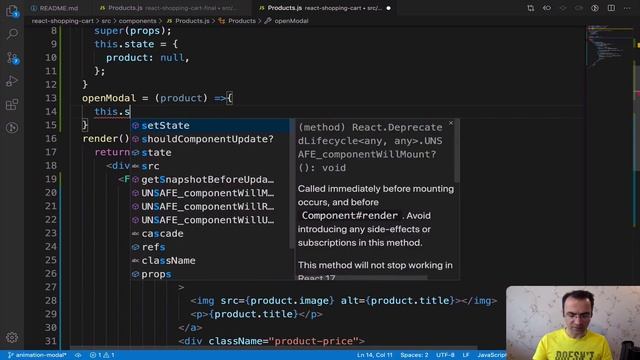Click the next change arrow icon
The width and height of the screenshot is (640, 360).
[x=579, y=8]
